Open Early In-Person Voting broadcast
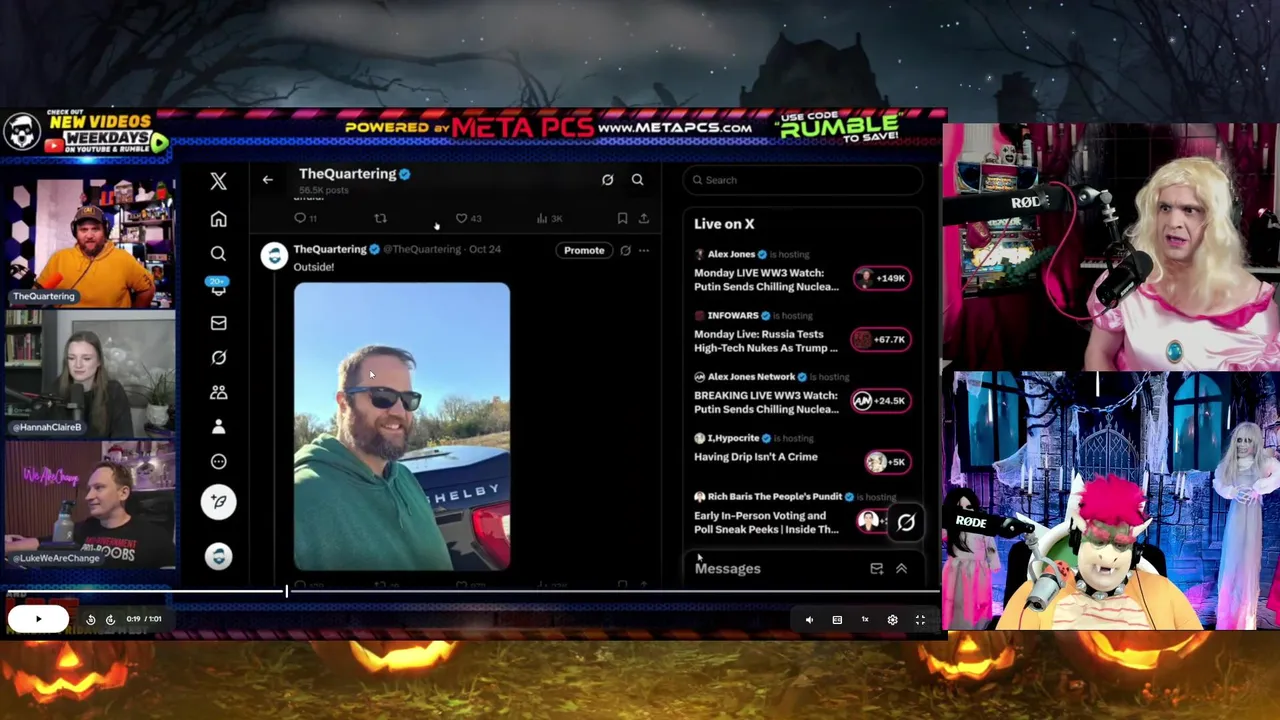The image size is (1280, 720). (x=766, y=523)
